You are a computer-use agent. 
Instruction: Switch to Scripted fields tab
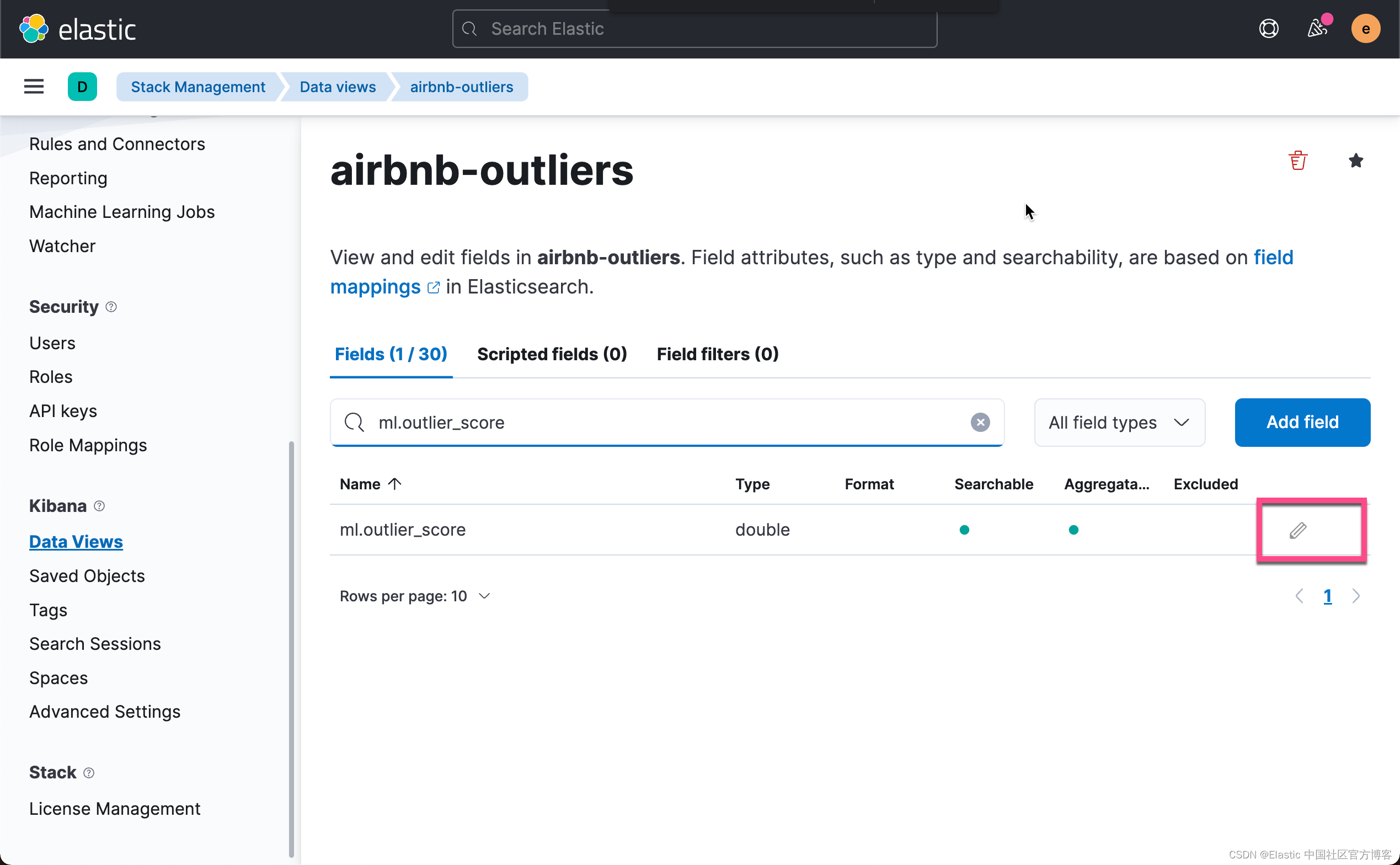tap(552, 354)
